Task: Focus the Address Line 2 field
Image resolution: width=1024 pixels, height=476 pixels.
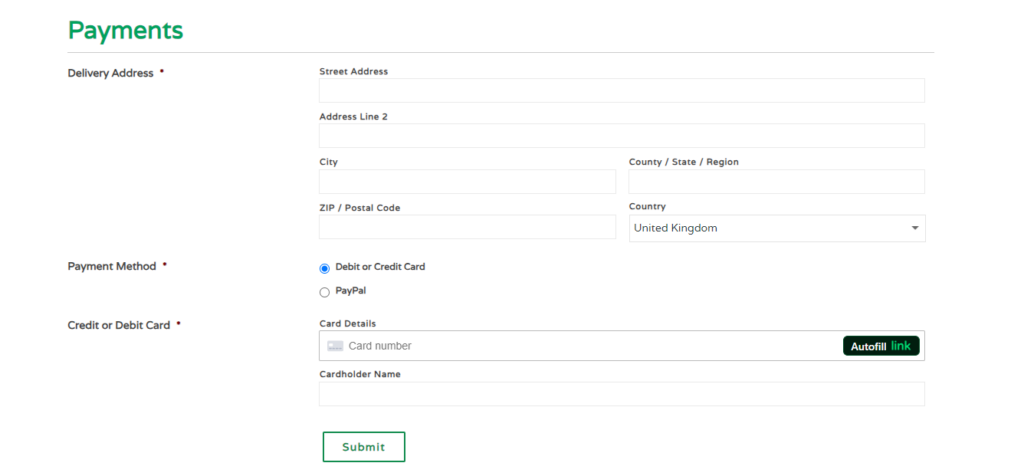Action: point(621,136)
